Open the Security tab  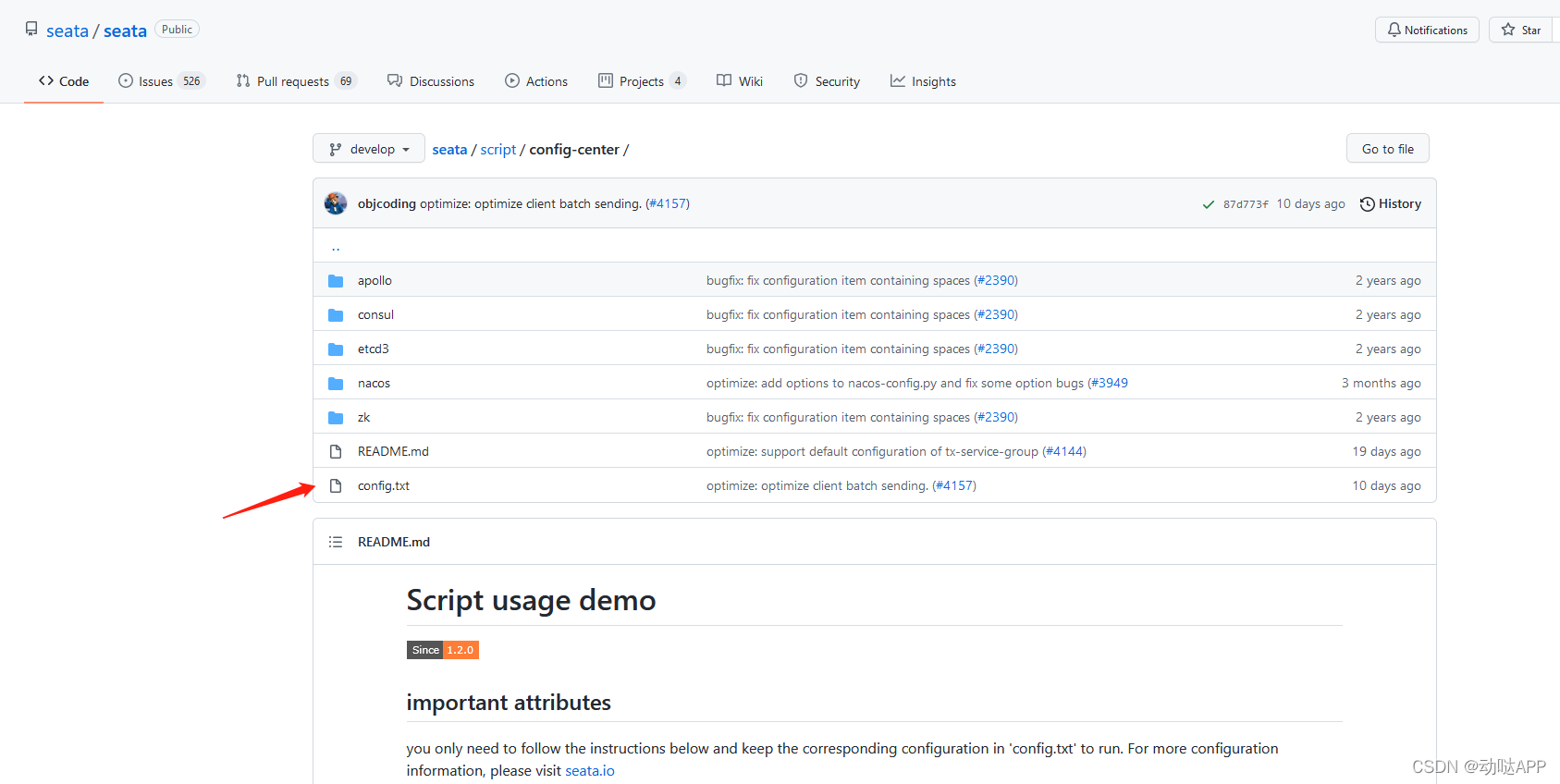tap(827, 81)
